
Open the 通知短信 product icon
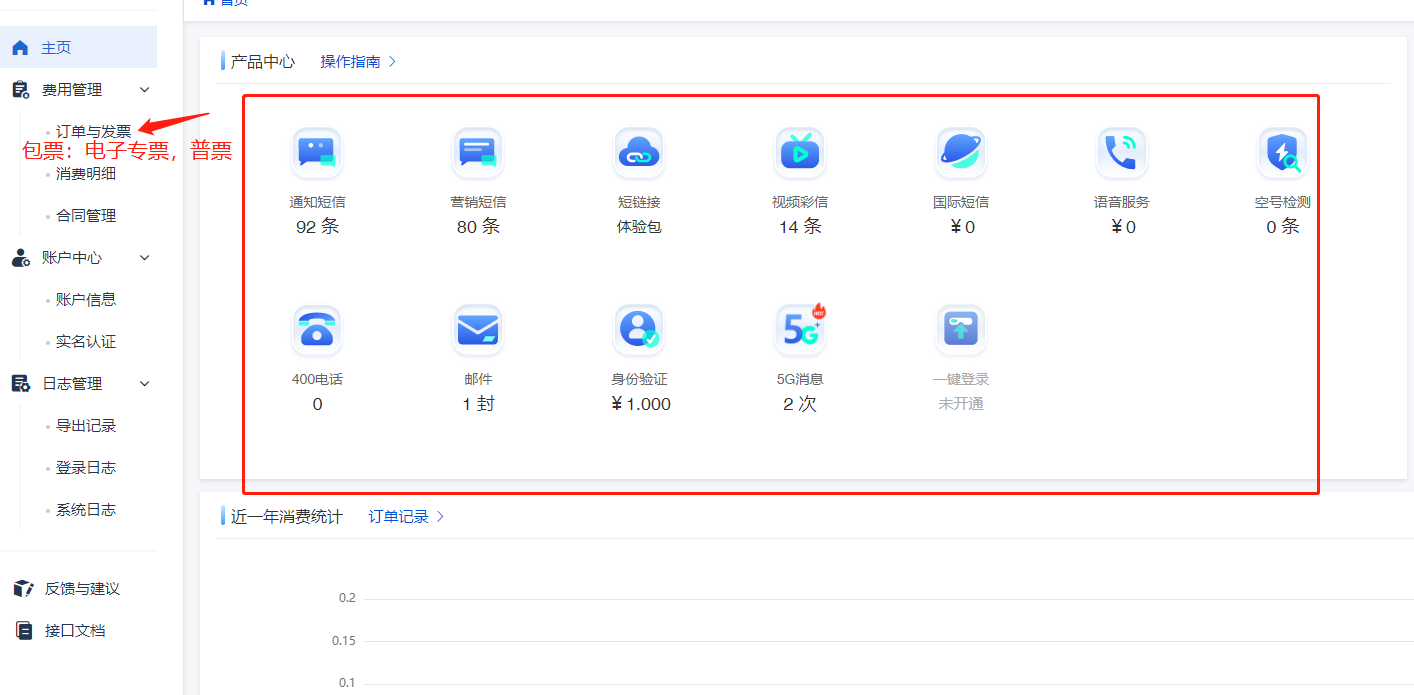coord(317,152)
